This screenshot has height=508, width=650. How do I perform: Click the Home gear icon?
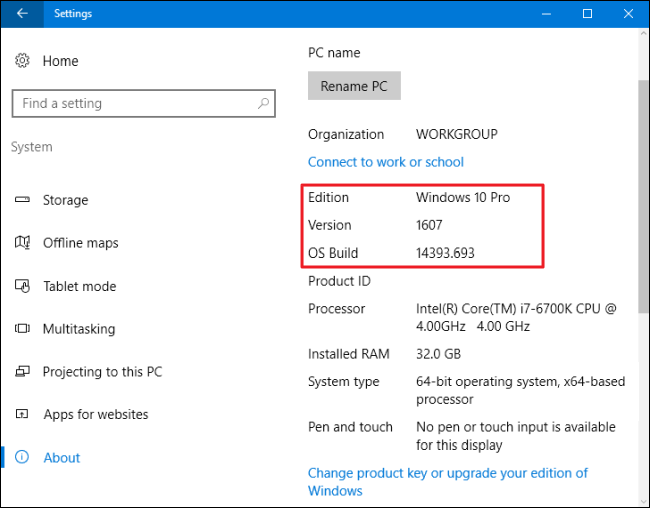(x=22, y=61)
